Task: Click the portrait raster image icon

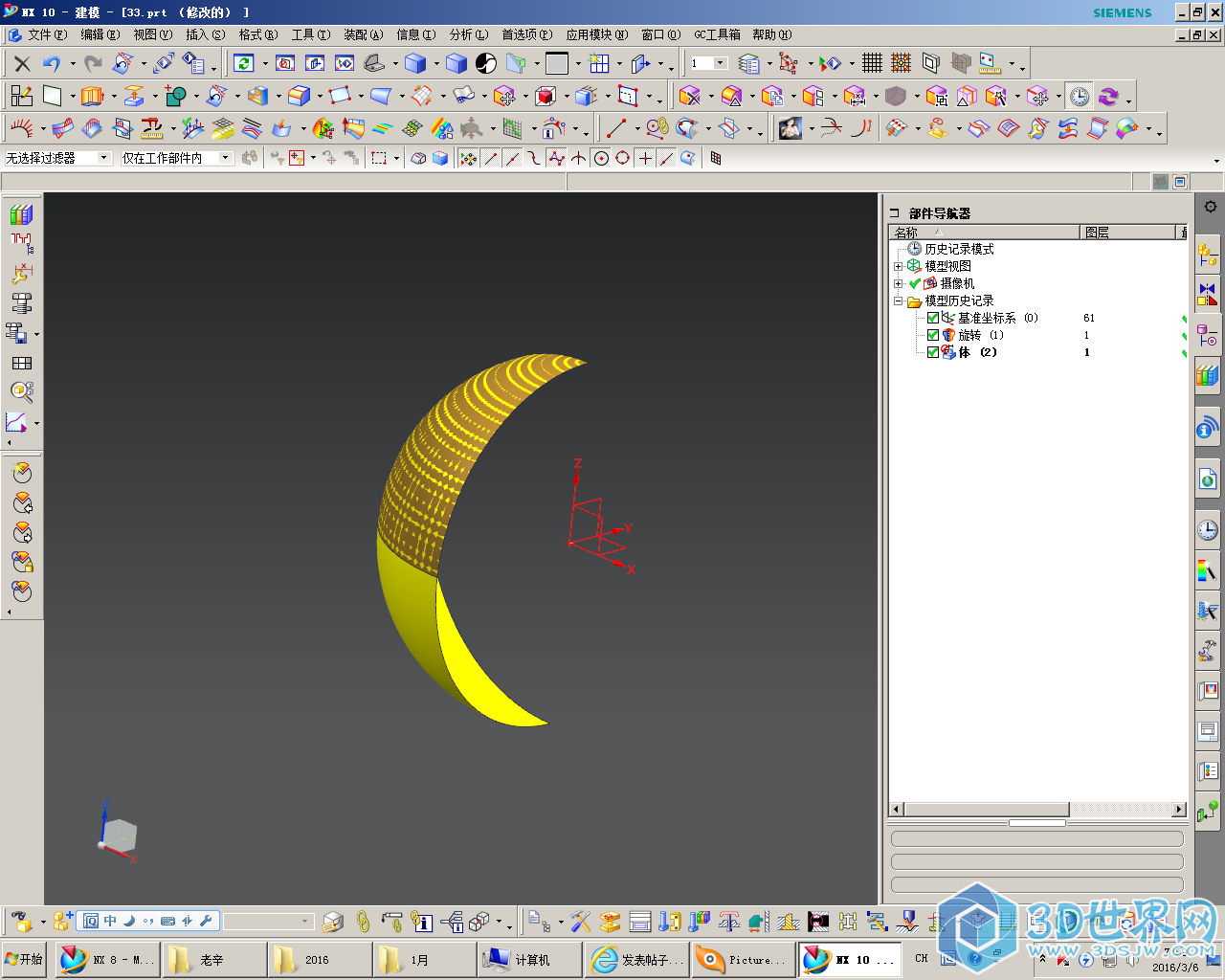Action: 790,128
